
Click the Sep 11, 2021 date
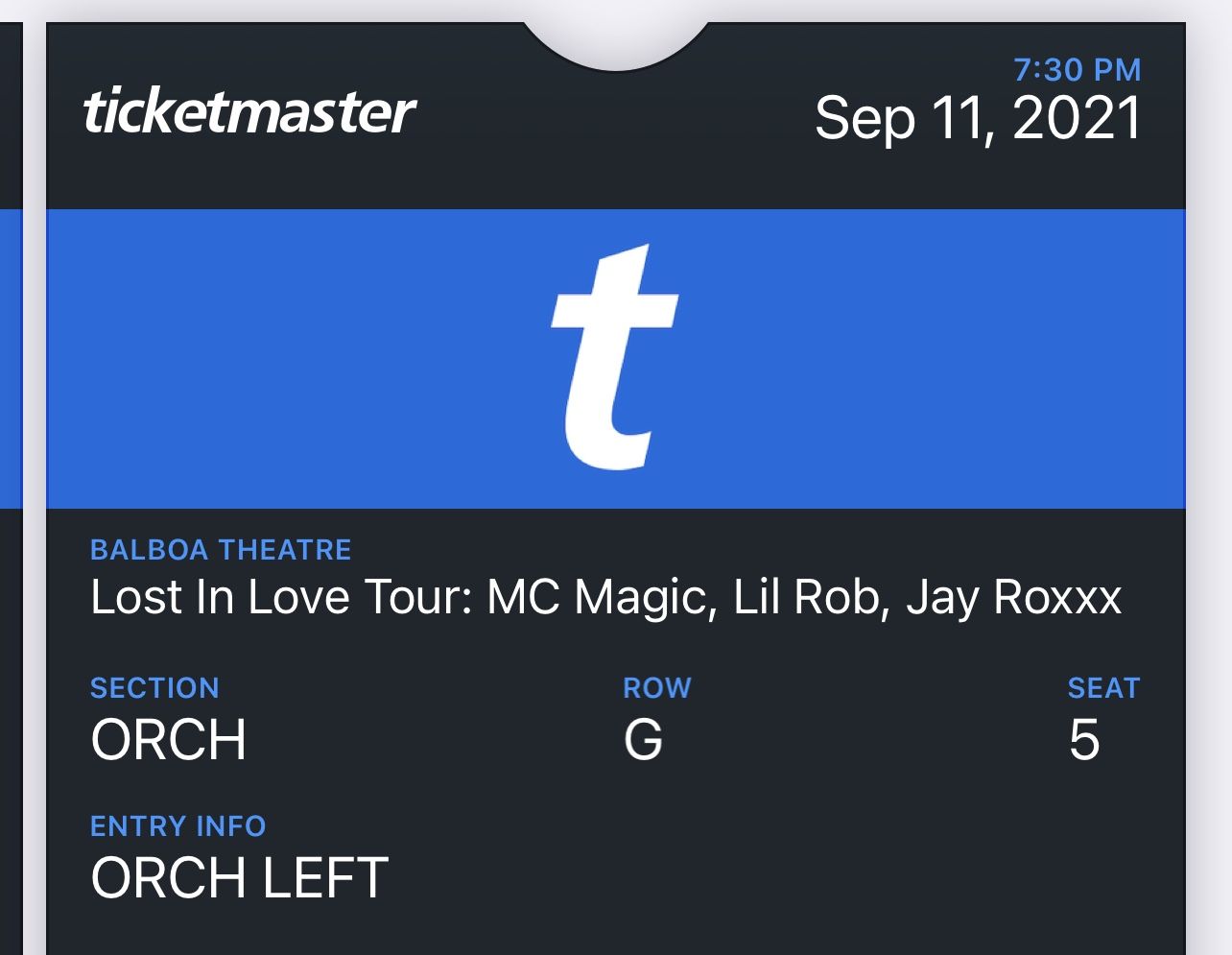pos(978,119)
